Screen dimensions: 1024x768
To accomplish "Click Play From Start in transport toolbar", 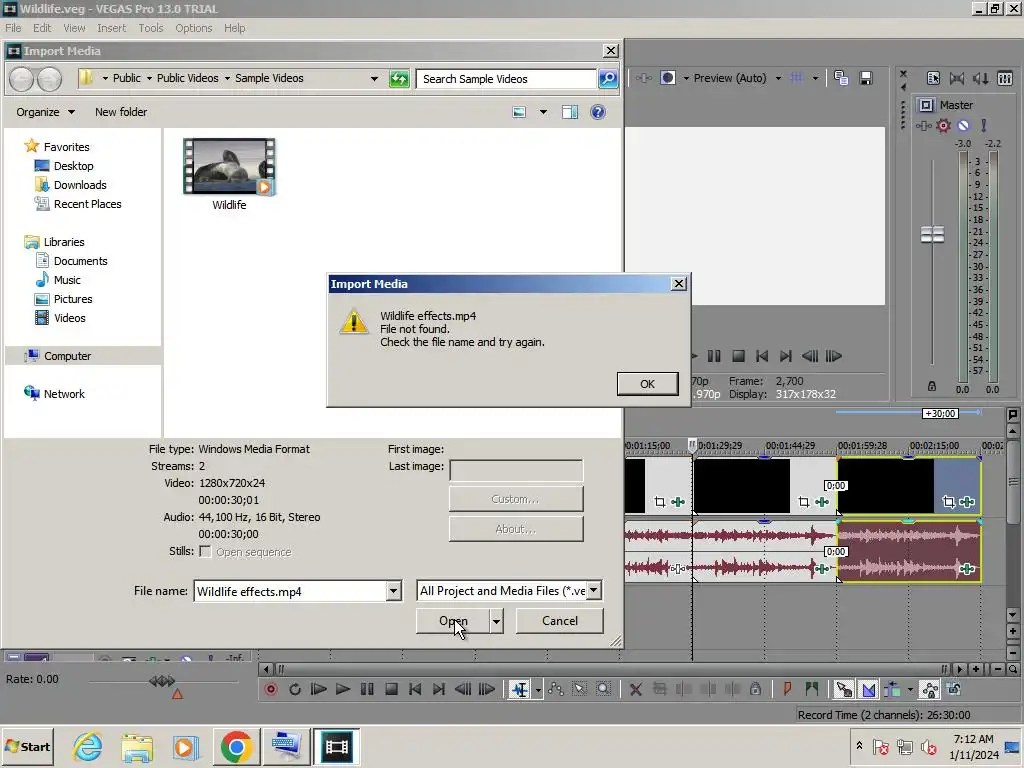I will coord(319,689).
